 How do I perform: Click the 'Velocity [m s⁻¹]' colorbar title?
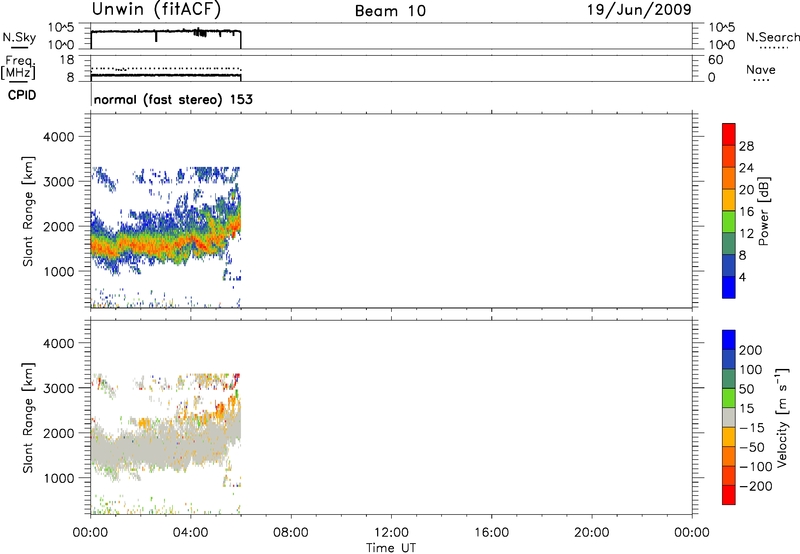782,417
